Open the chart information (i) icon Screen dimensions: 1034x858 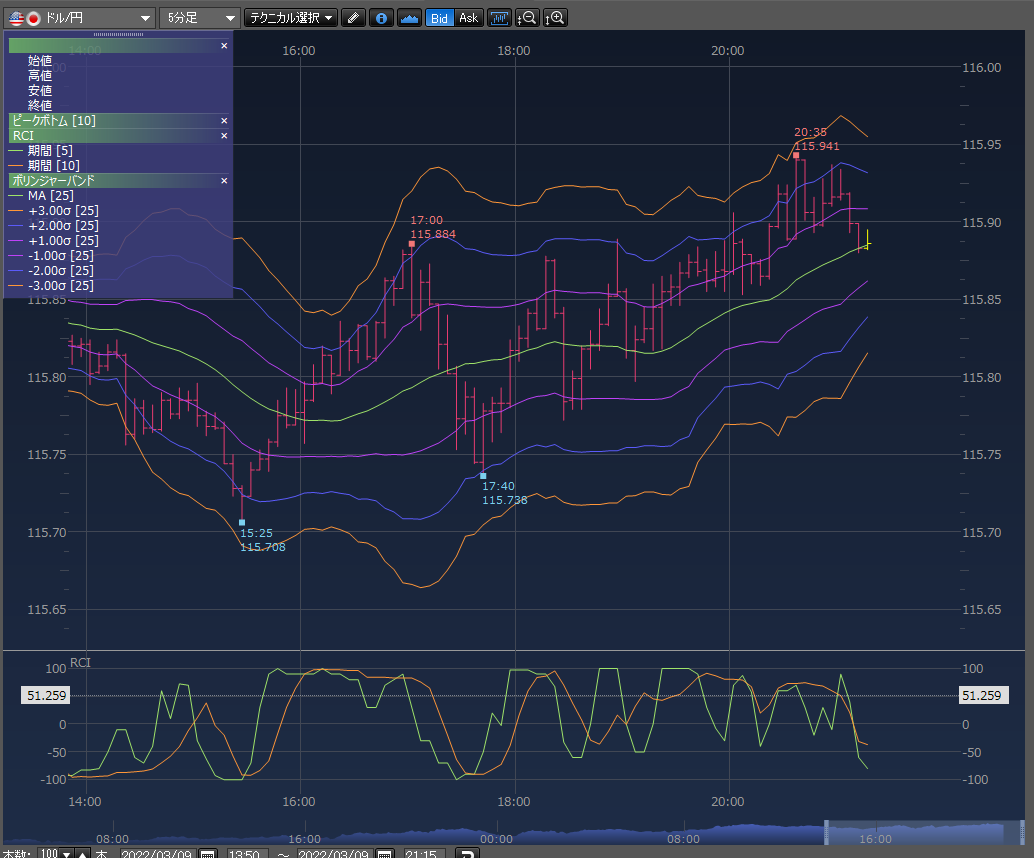381,18
